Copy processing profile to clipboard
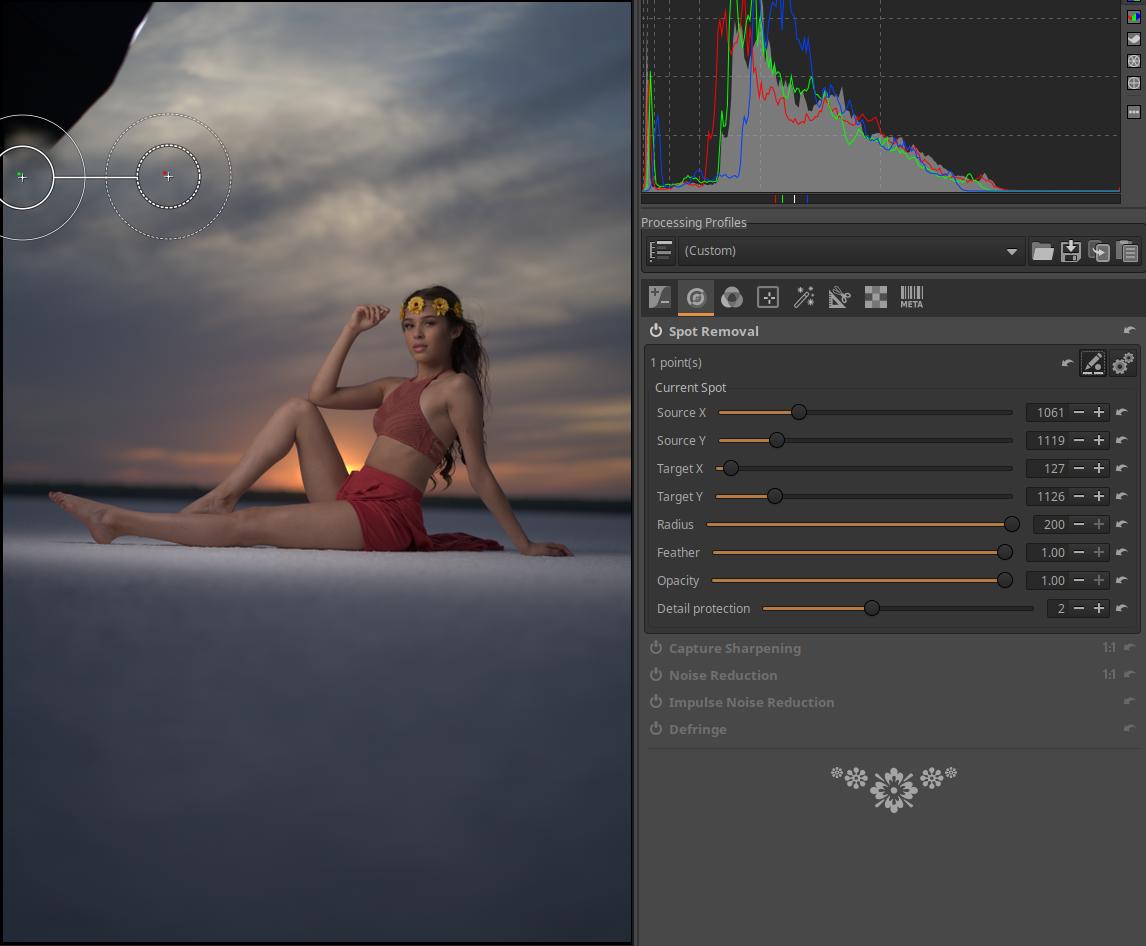Screen dimensions: 1146x946 (1099, 251)
